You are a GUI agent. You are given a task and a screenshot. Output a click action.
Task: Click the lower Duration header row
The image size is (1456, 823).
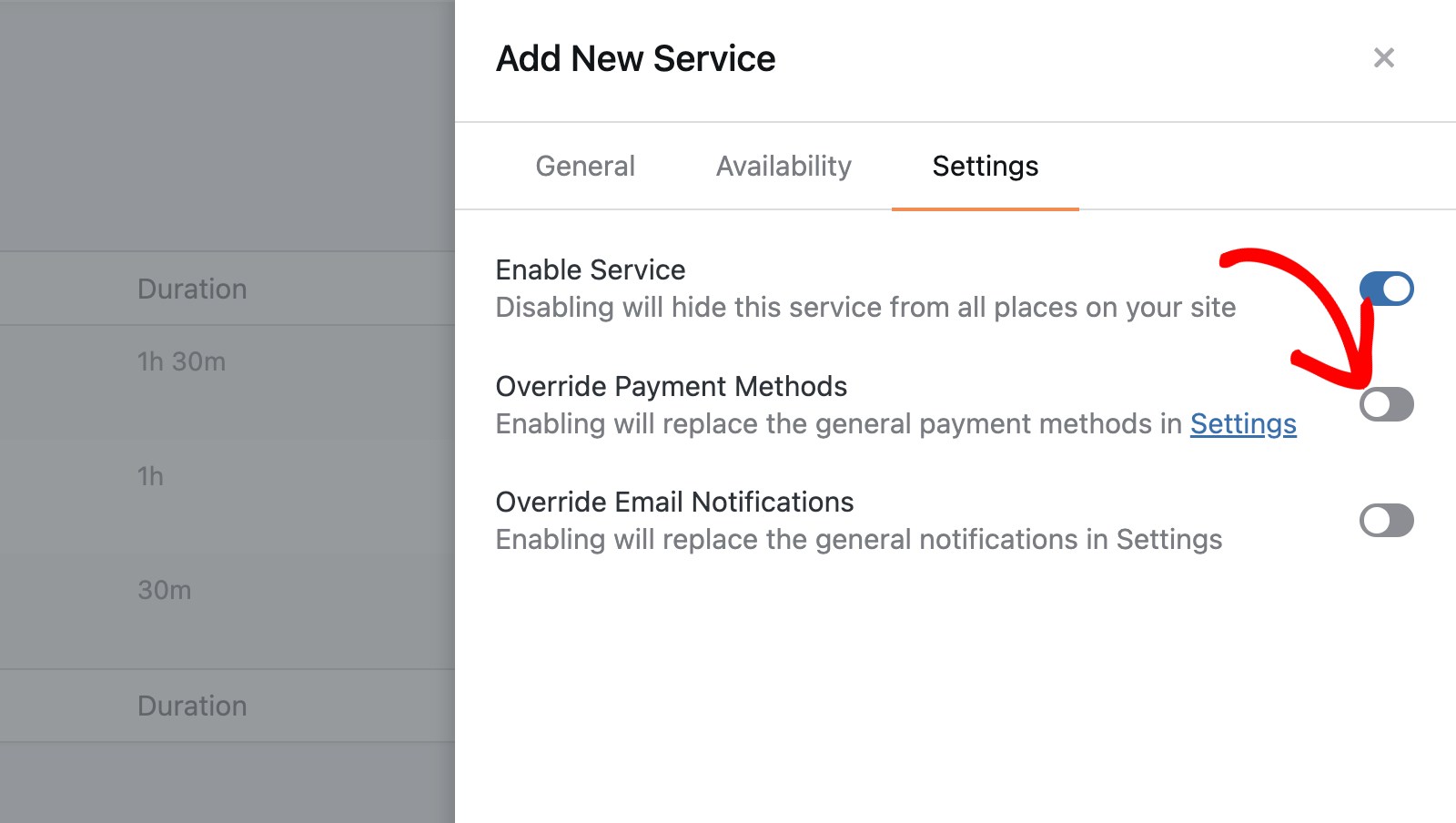(x=192, y=706)
